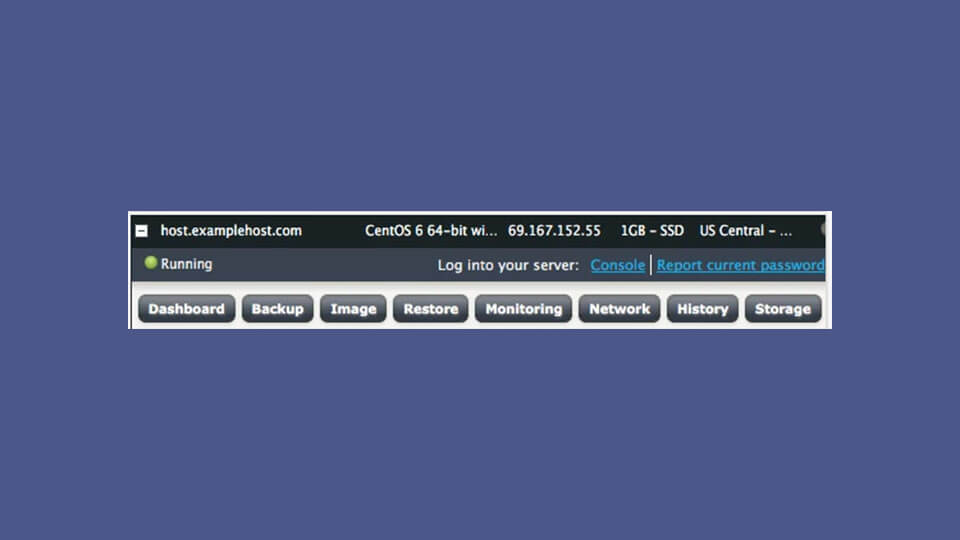Click the US Central region label
960x540 pixels.
tap(745, 231)
